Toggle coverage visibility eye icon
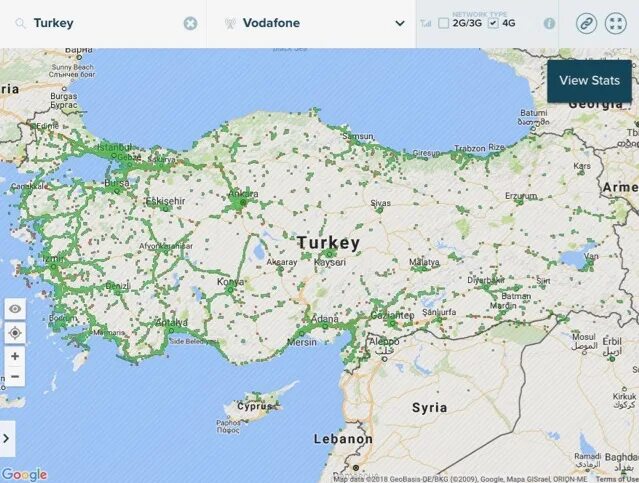The image size is (639, 483). point(15,309)
